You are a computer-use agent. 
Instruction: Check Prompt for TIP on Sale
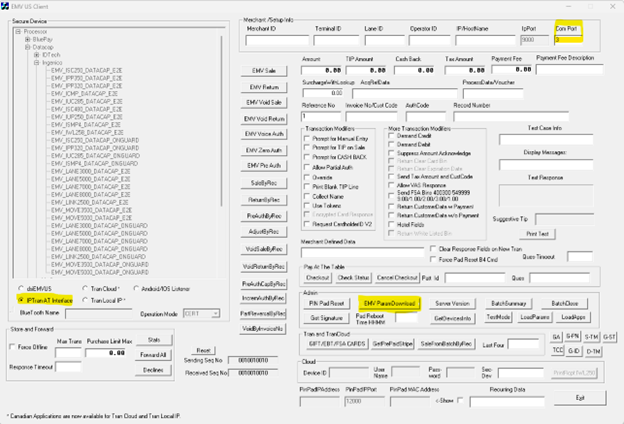[307, 147]
